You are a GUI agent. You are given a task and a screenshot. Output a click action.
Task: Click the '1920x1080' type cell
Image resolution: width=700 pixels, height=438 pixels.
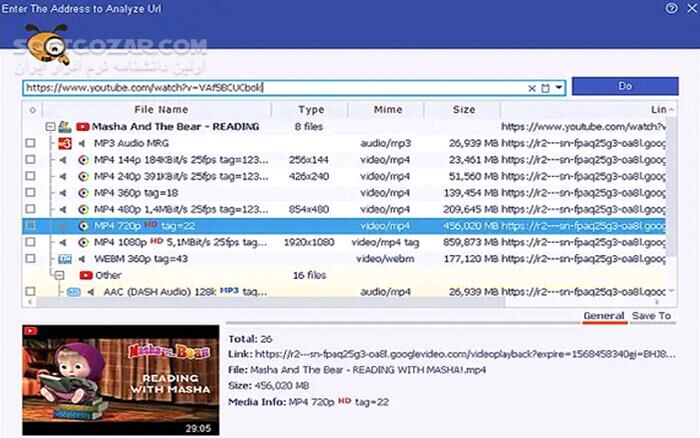click(309, 242)
